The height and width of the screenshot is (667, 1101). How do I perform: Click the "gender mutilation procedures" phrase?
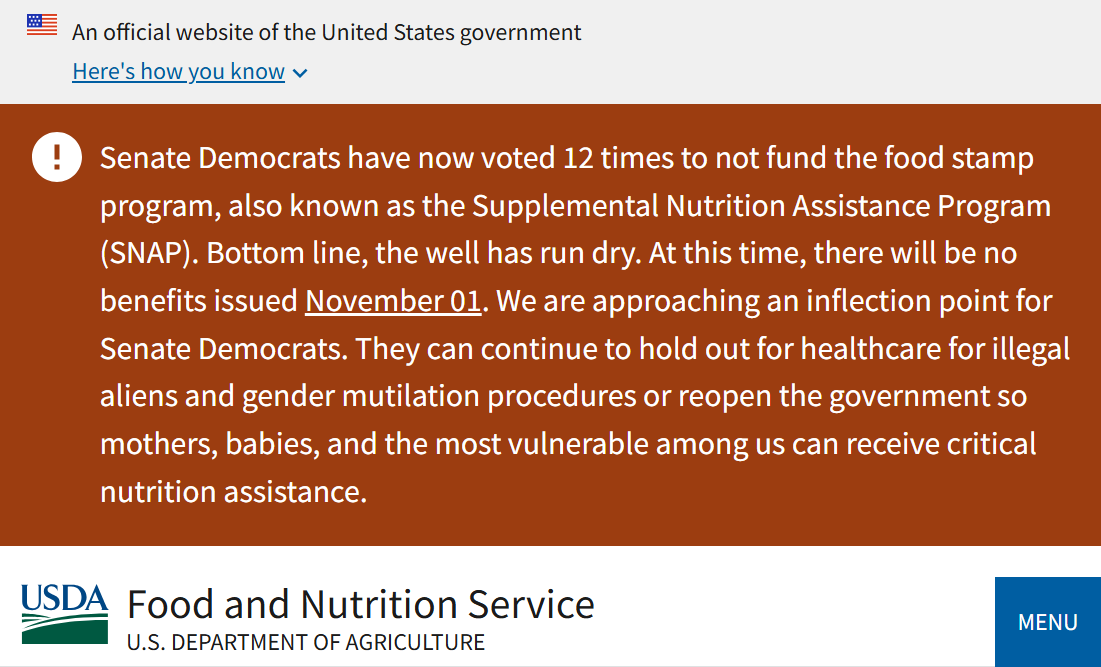[x=438, y=396]
